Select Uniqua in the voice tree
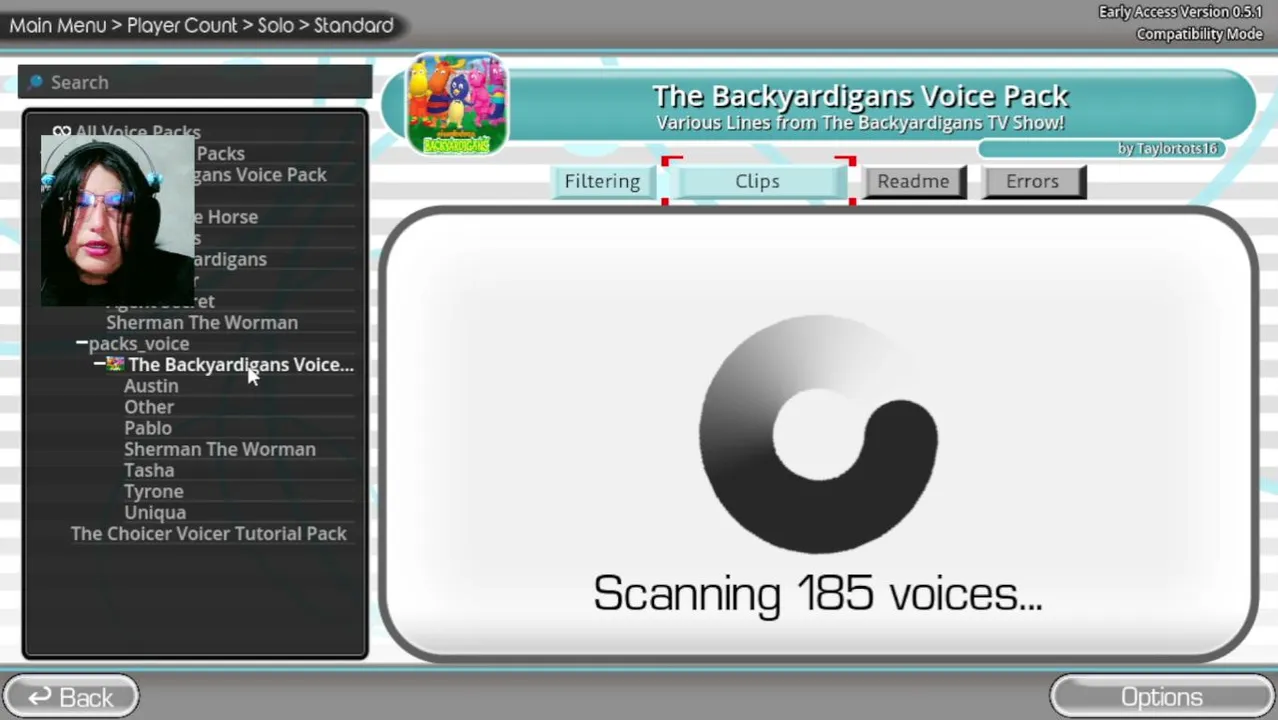The image size is (1278, 720). tap(155, 512)
